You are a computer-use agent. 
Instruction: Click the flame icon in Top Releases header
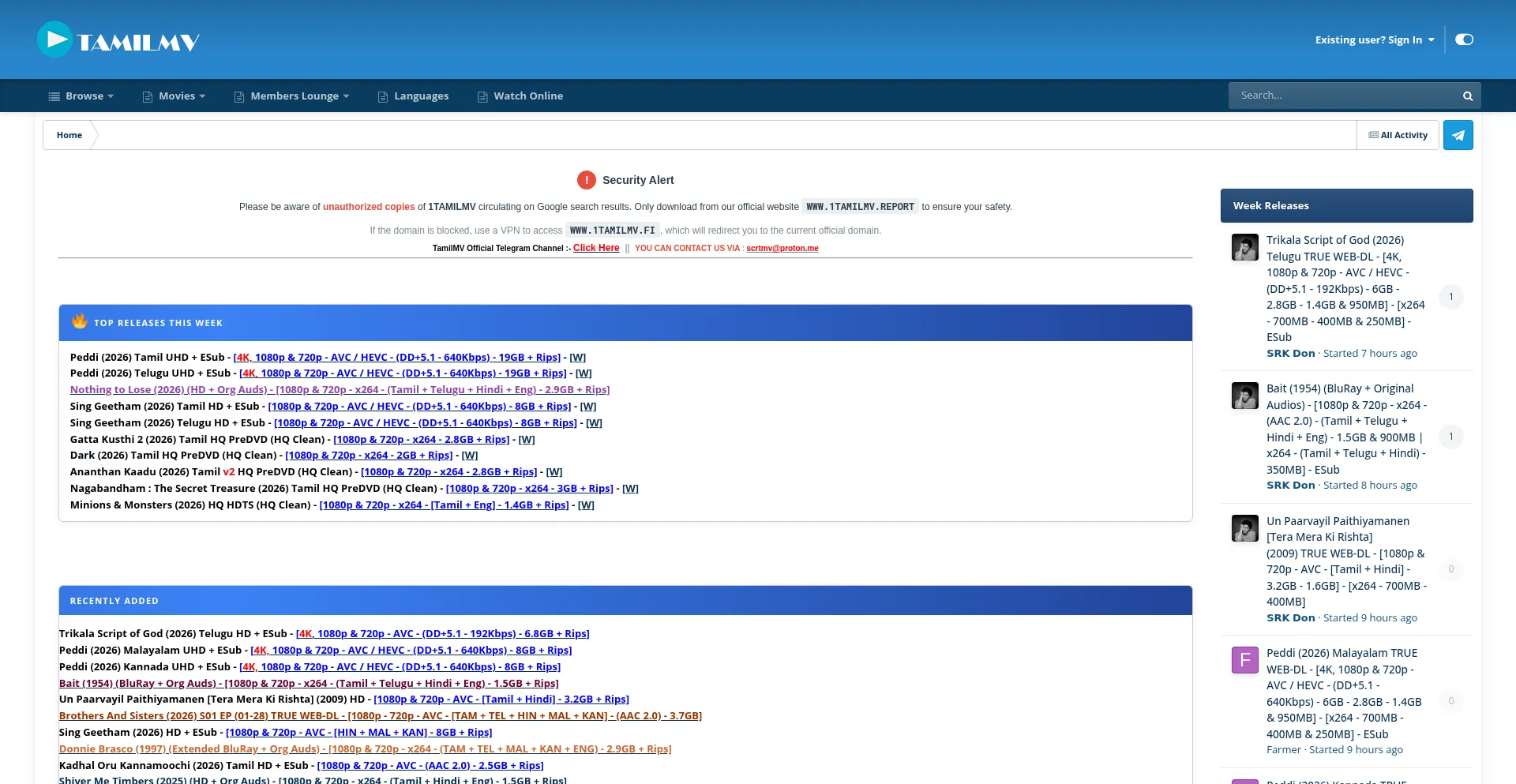click(x=80, y=321)
